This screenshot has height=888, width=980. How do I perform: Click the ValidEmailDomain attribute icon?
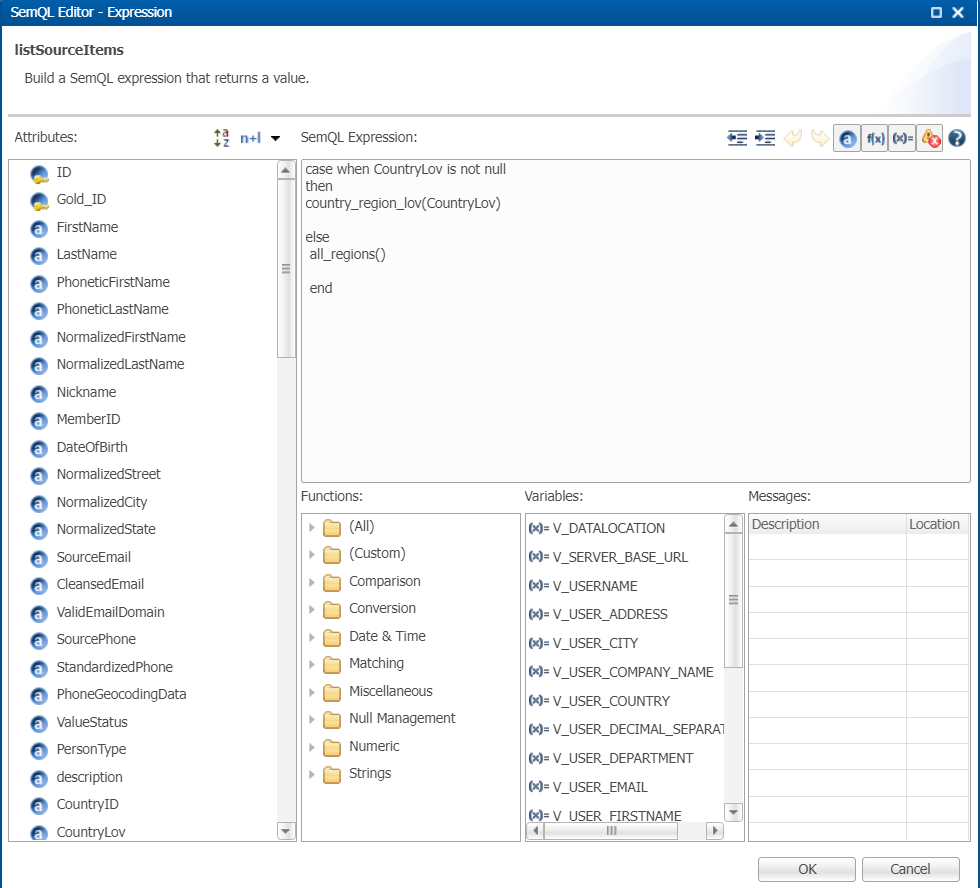39,614
